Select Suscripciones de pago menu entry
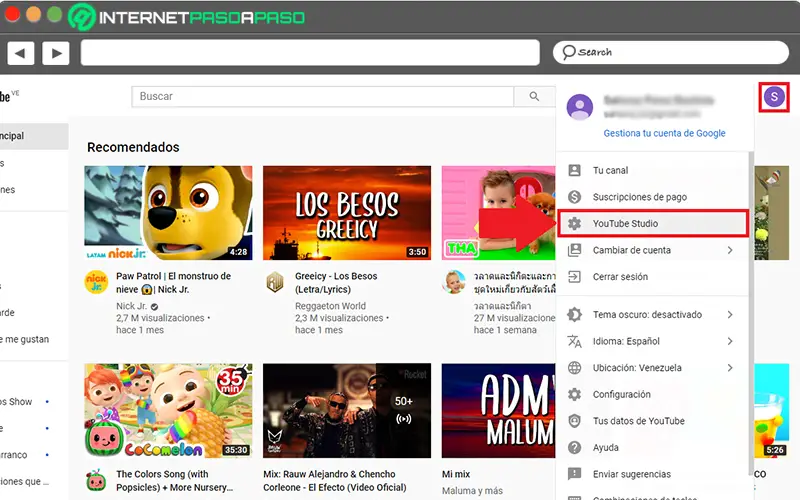Image resolution: width=800 pixels, height=500 pixels. 652,197
